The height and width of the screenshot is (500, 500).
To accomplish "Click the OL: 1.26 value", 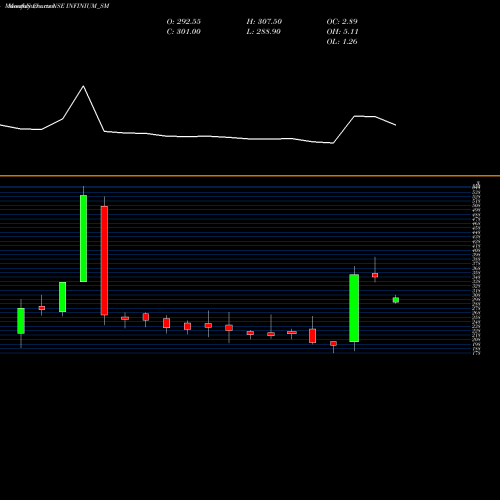I will click(342, 42).
